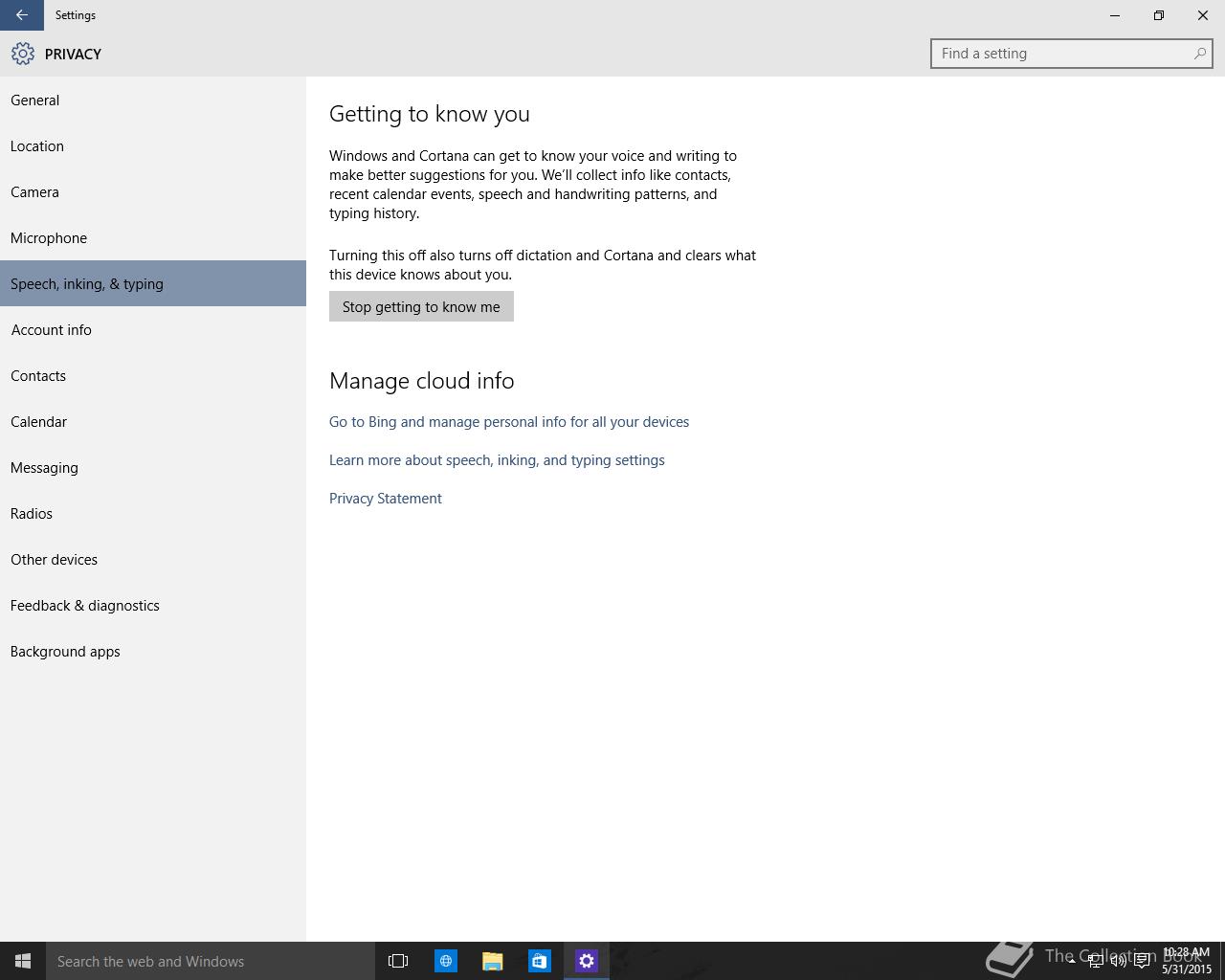Close the Settings window
Screen dimensions: 1225x980
(x=1203, y=15)
